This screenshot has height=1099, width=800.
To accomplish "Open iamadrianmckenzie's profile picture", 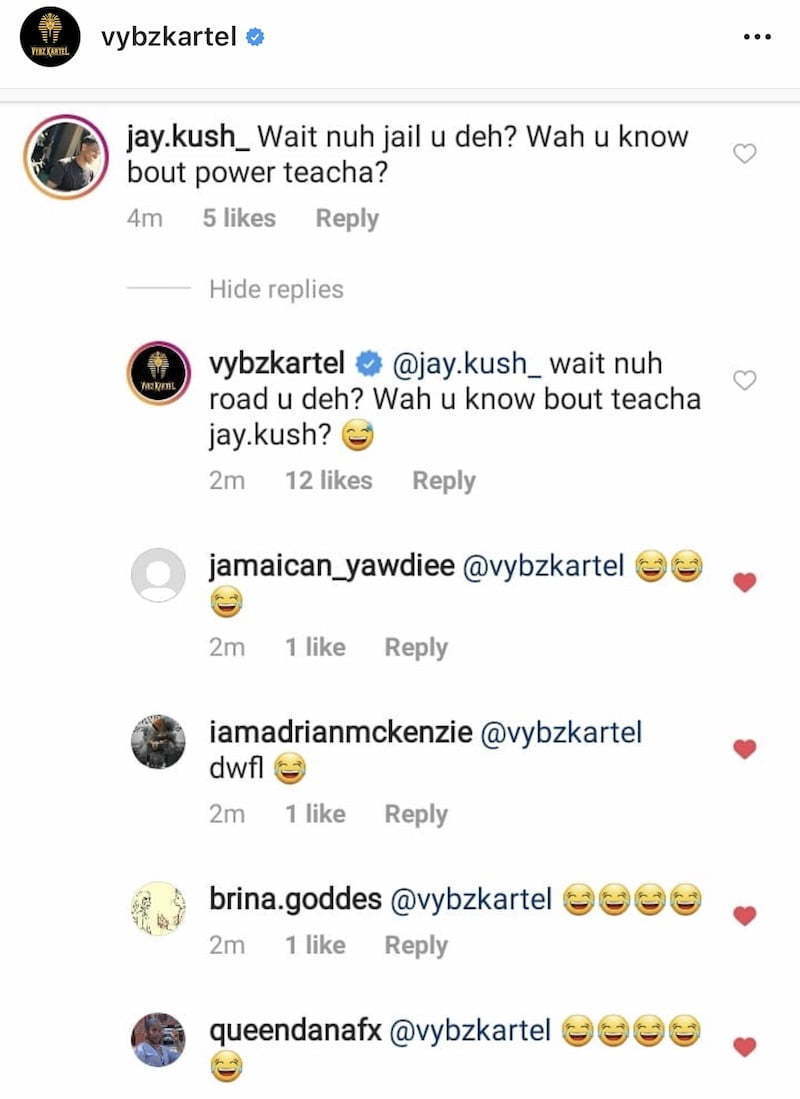I will [x=158, y=742].
